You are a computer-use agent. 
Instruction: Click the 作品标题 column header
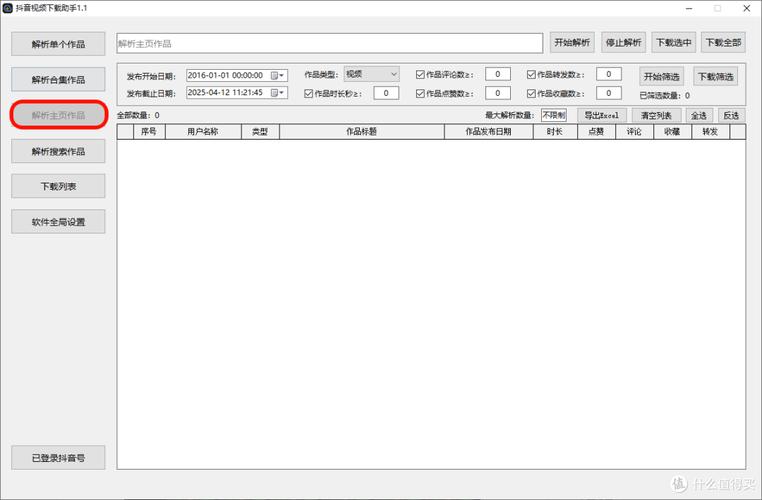tap(362, 132)
